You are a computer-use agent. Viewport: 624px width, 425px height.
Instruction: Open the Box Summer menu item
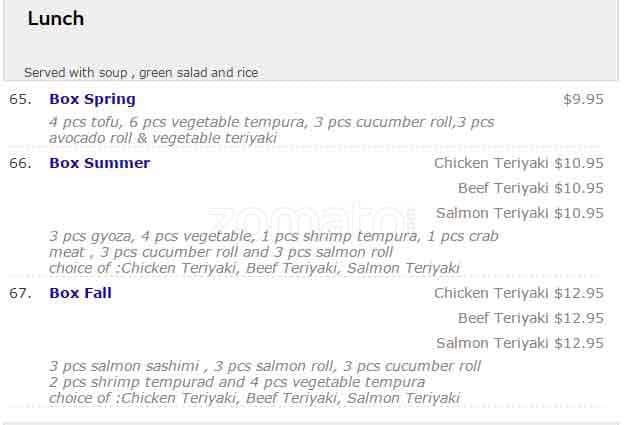point(99,163)
